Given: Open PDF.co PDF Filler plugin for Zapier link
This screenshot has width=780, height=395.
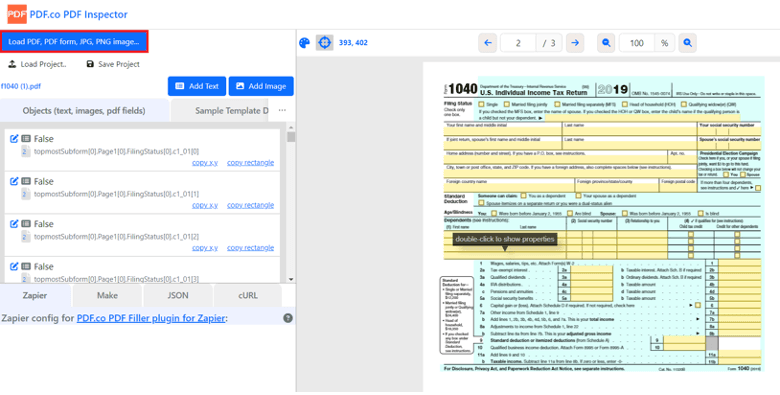Looking at the screenshot, I should (x=151, y=318).
